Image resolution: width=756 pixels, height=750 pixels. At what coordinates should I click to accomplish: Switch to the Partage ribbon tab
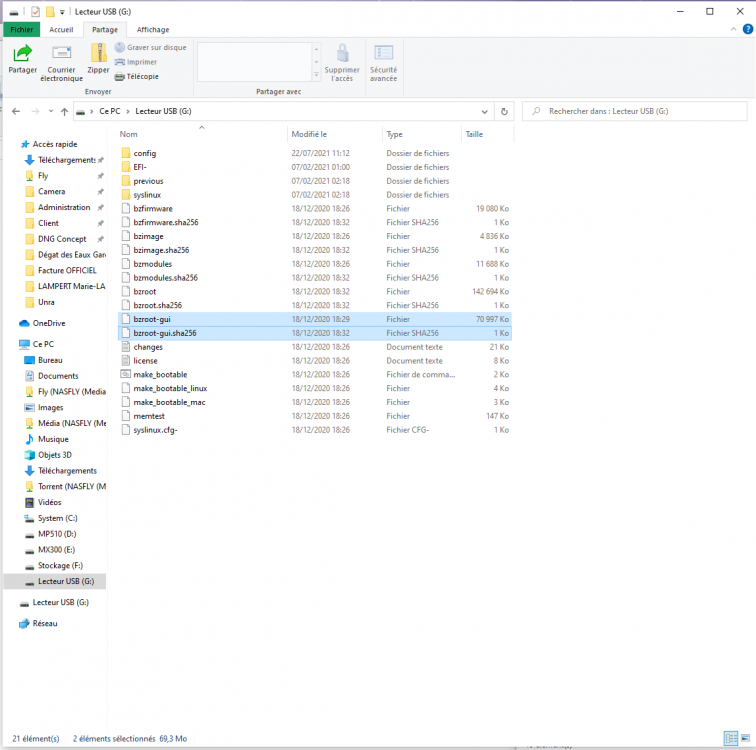point(105,29)
